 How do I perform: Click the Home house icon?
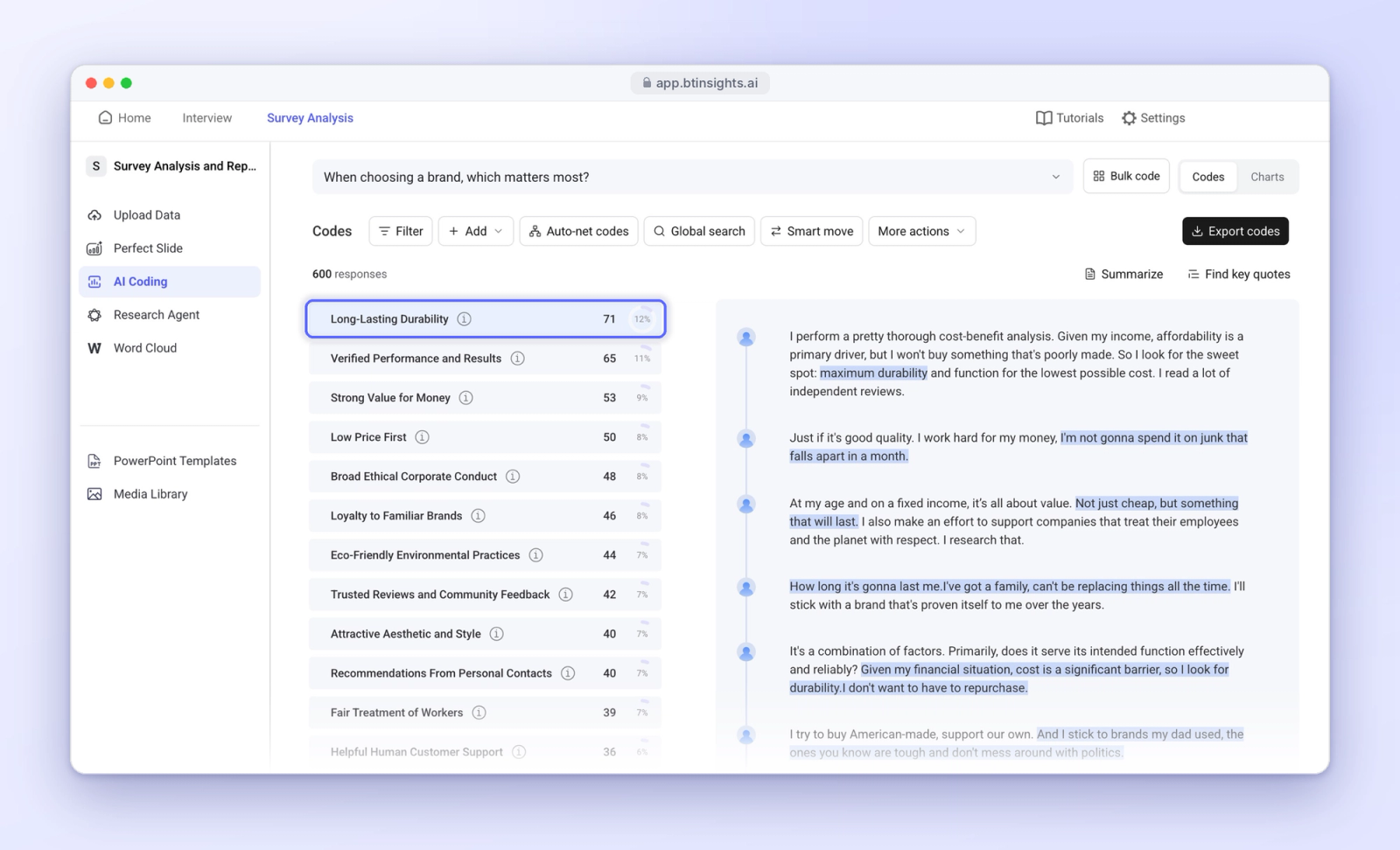[105, 117]
